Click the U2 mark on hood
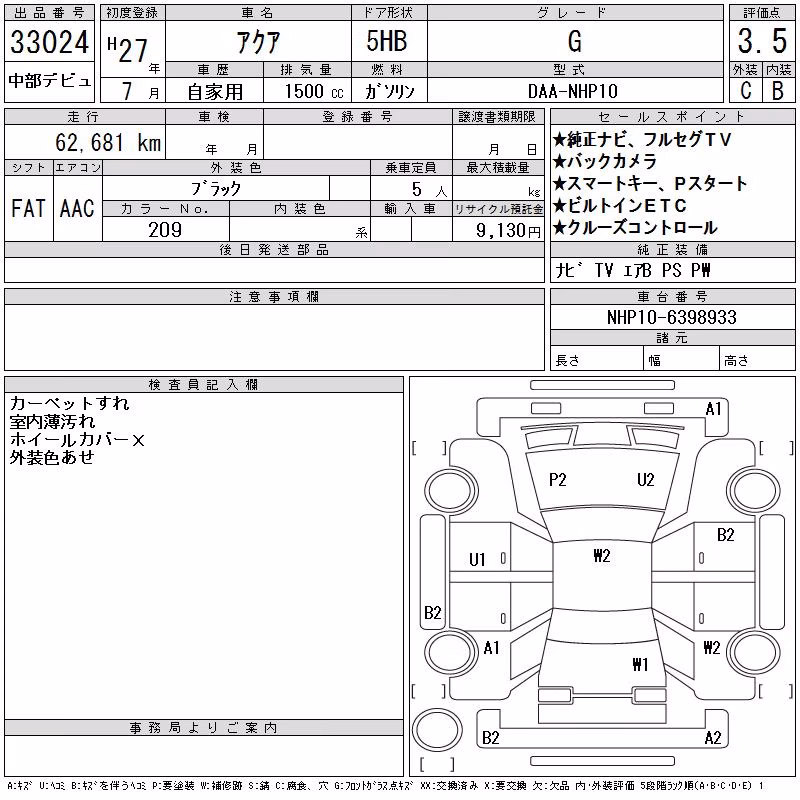This screenshot has height=800, width=800. click(x=645, y=480)
